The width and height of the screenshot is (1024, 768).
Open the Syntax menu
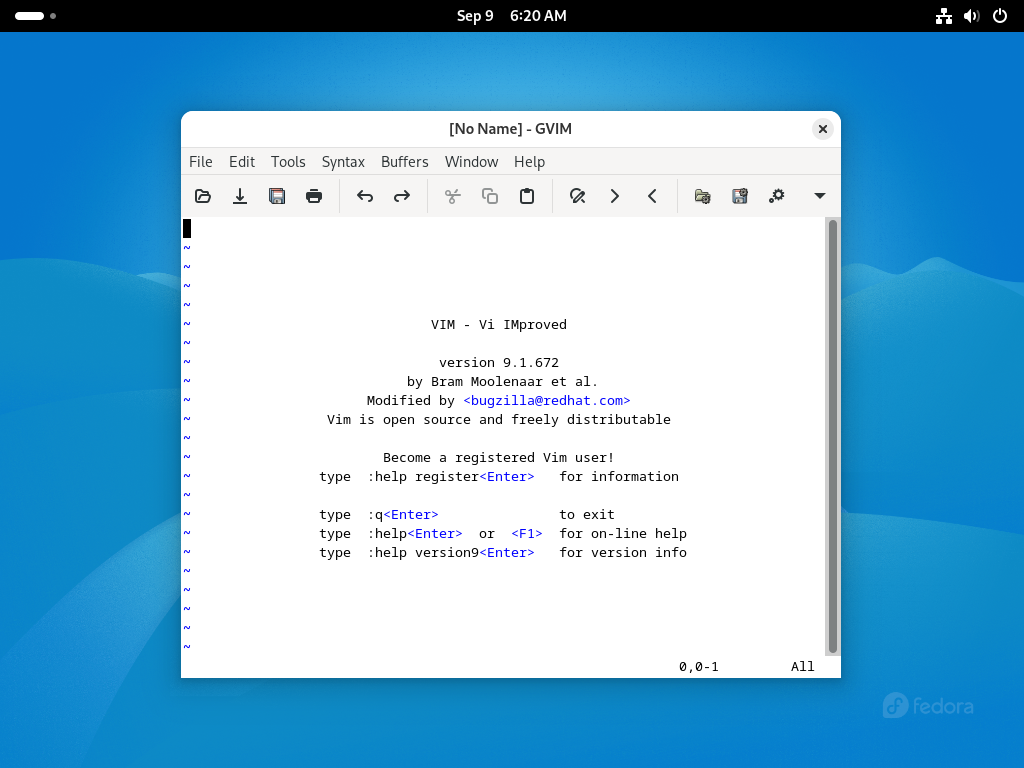(343, 162)
